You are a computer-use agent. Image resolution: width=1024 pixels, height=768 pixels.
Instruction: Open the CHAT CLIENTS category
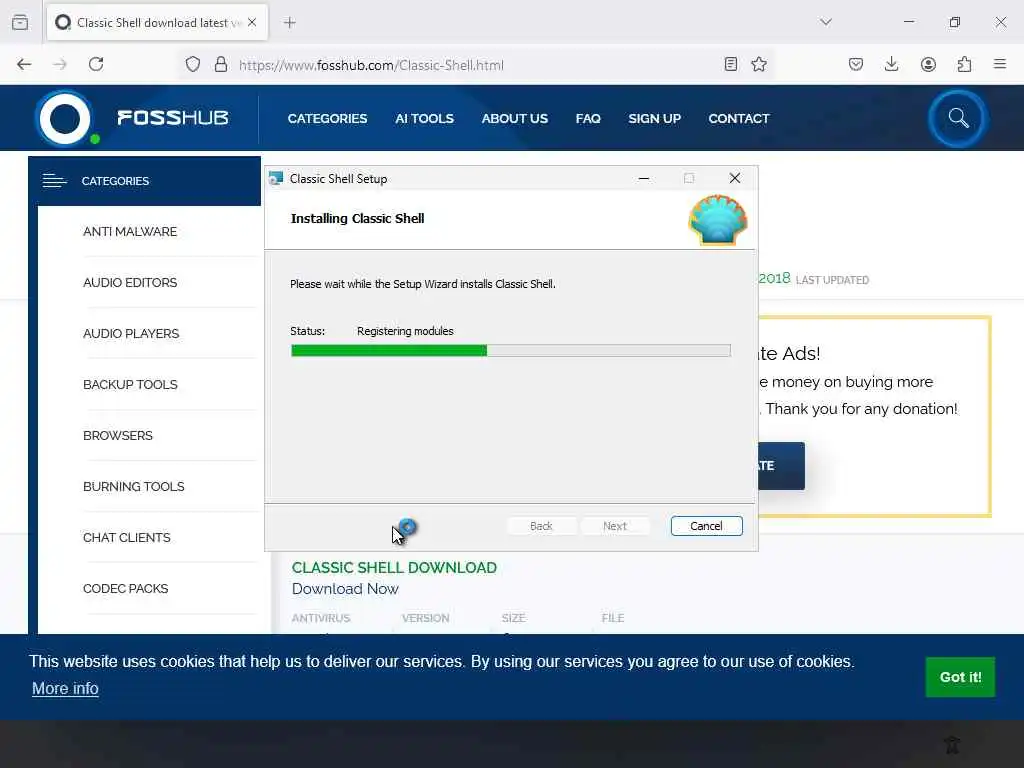(x=127, y=537)
